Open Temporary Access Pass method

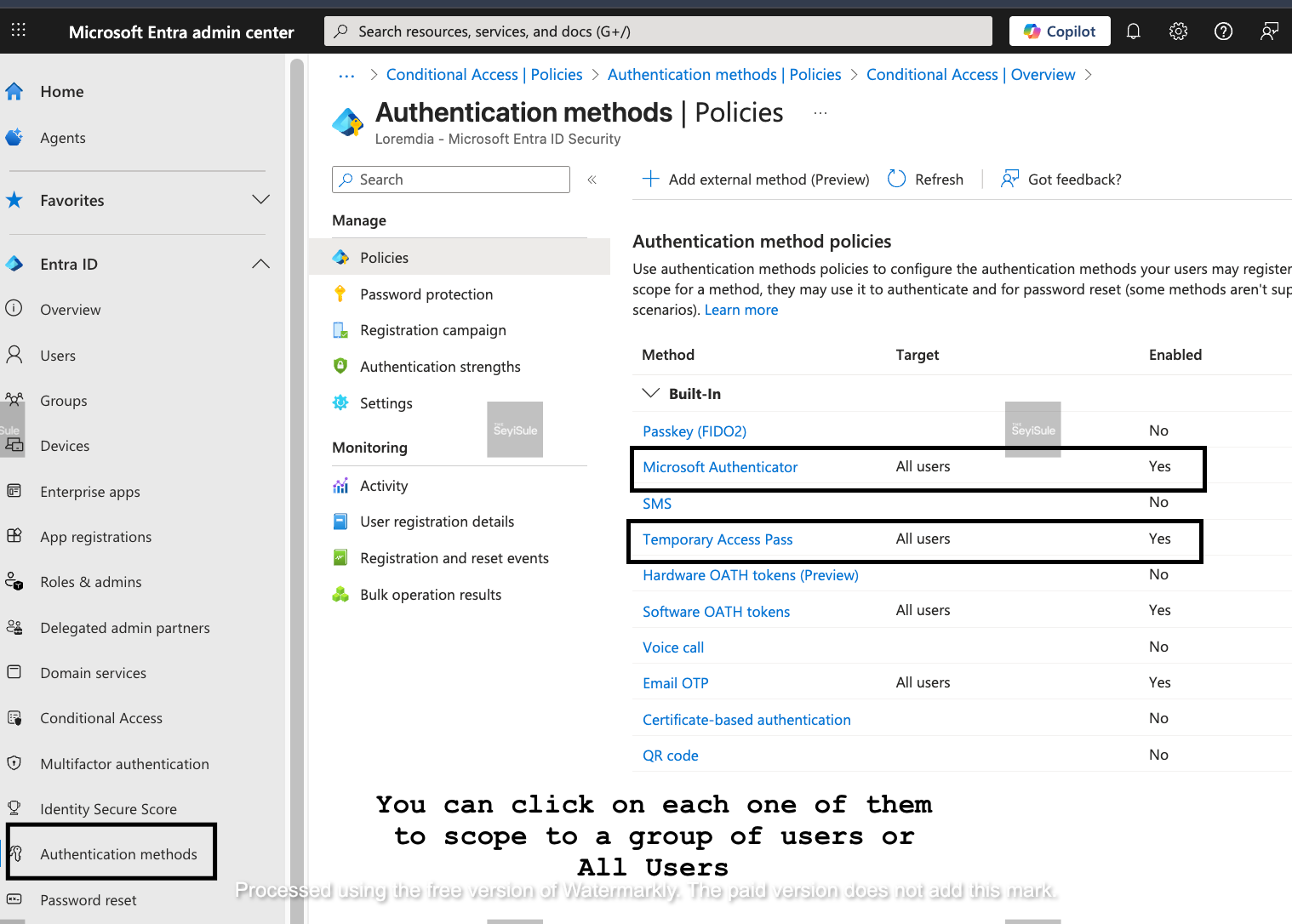pos(717,539)
